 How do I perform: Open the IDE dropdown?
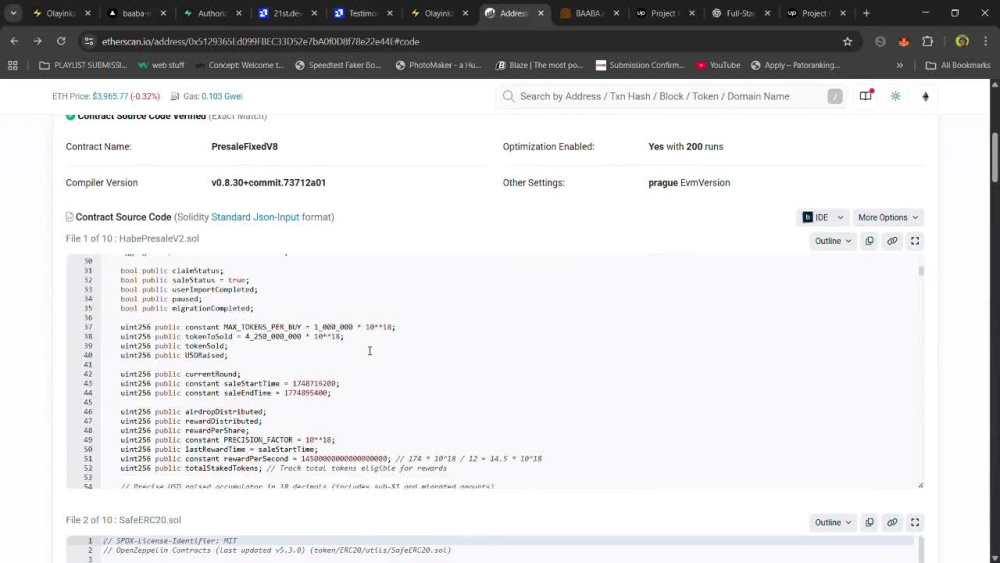[x=823, y=217]
